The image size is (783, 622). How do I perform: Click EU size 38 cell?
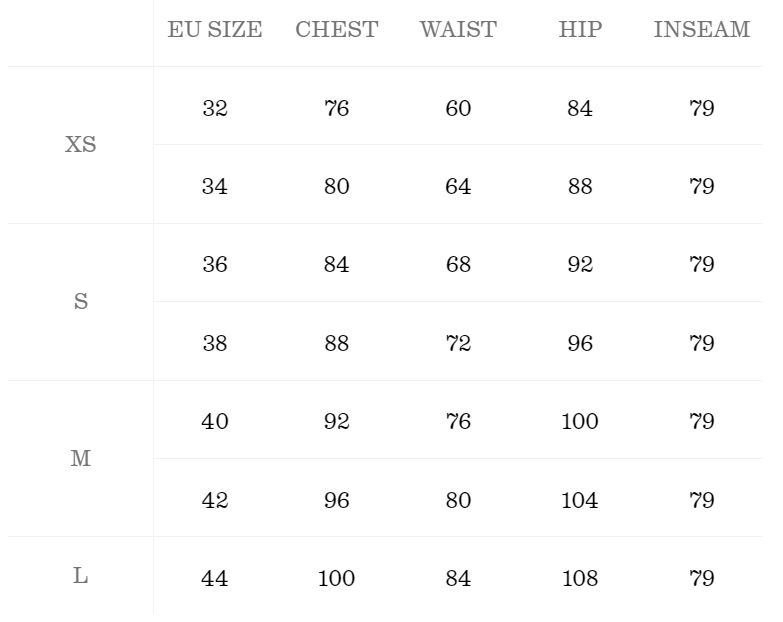click(215, 344)
